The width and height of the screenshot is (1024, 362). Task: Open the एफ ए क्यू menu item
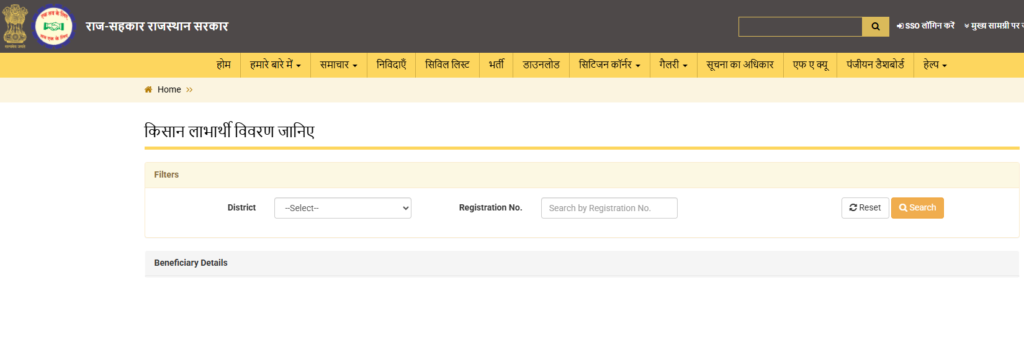click(810, 65)
